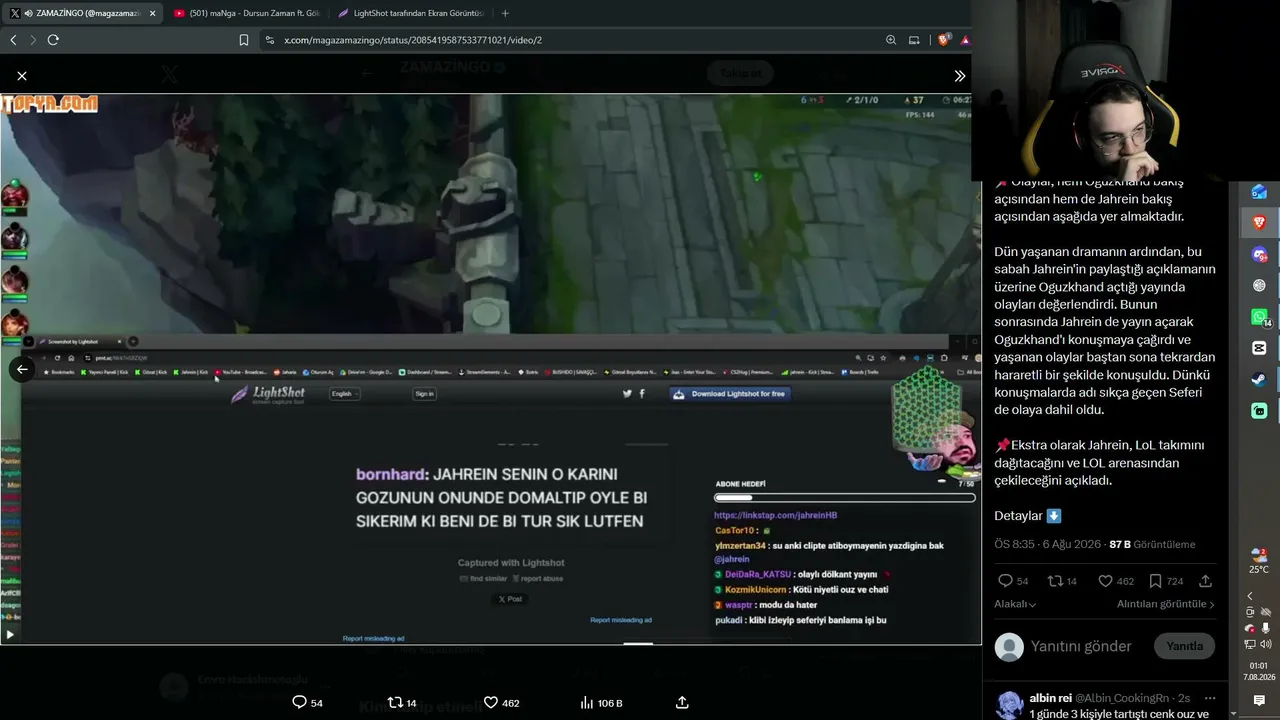Click the user avatar beside the reply field
The height and width of the screenshot is (720, 1280).
[x=1009, y=647]
